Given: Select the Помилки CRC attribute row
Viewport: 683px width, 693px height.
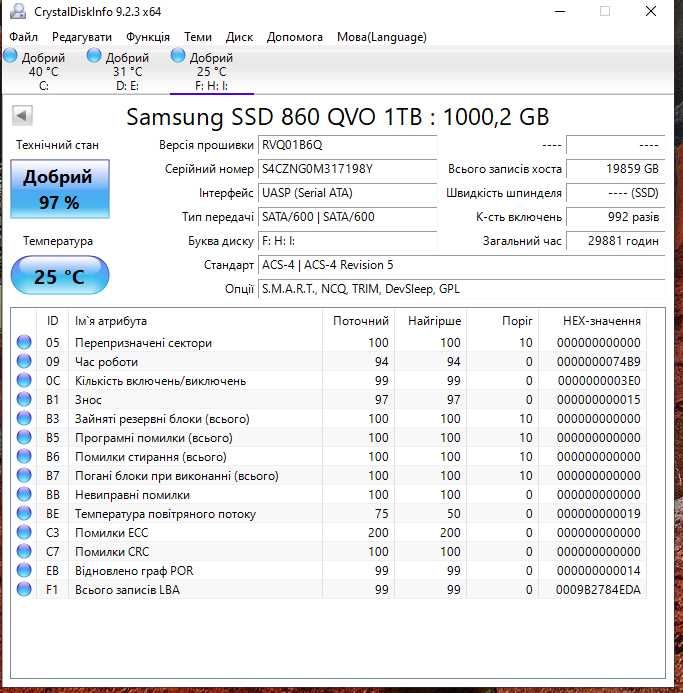Looking at the screenshot, I should (329, 552).
